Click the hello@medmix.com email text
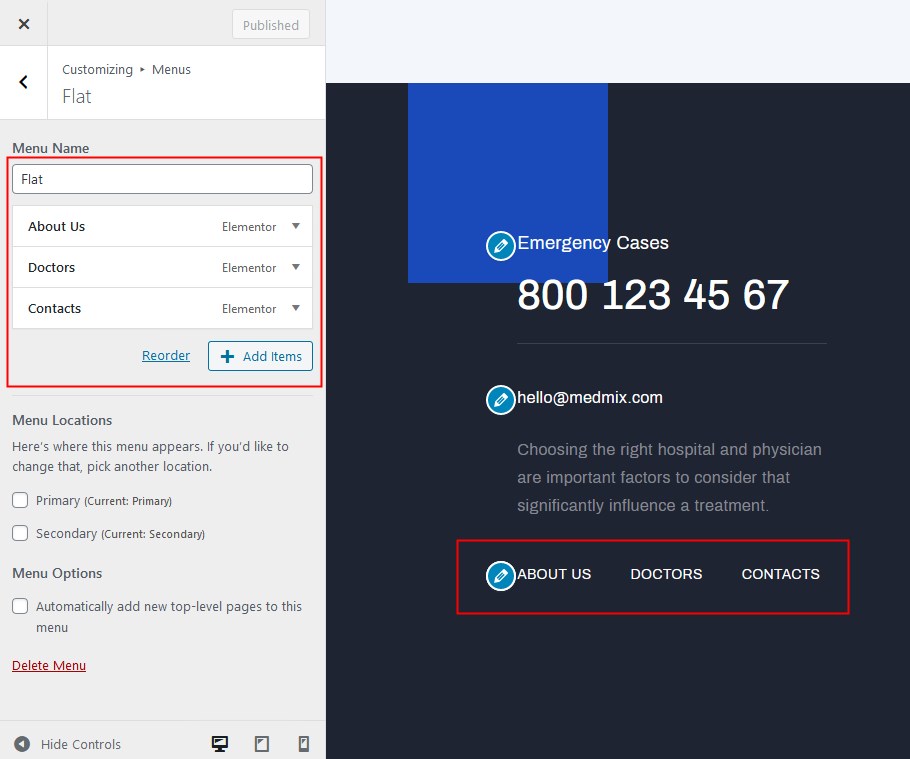 pos(590,397)
